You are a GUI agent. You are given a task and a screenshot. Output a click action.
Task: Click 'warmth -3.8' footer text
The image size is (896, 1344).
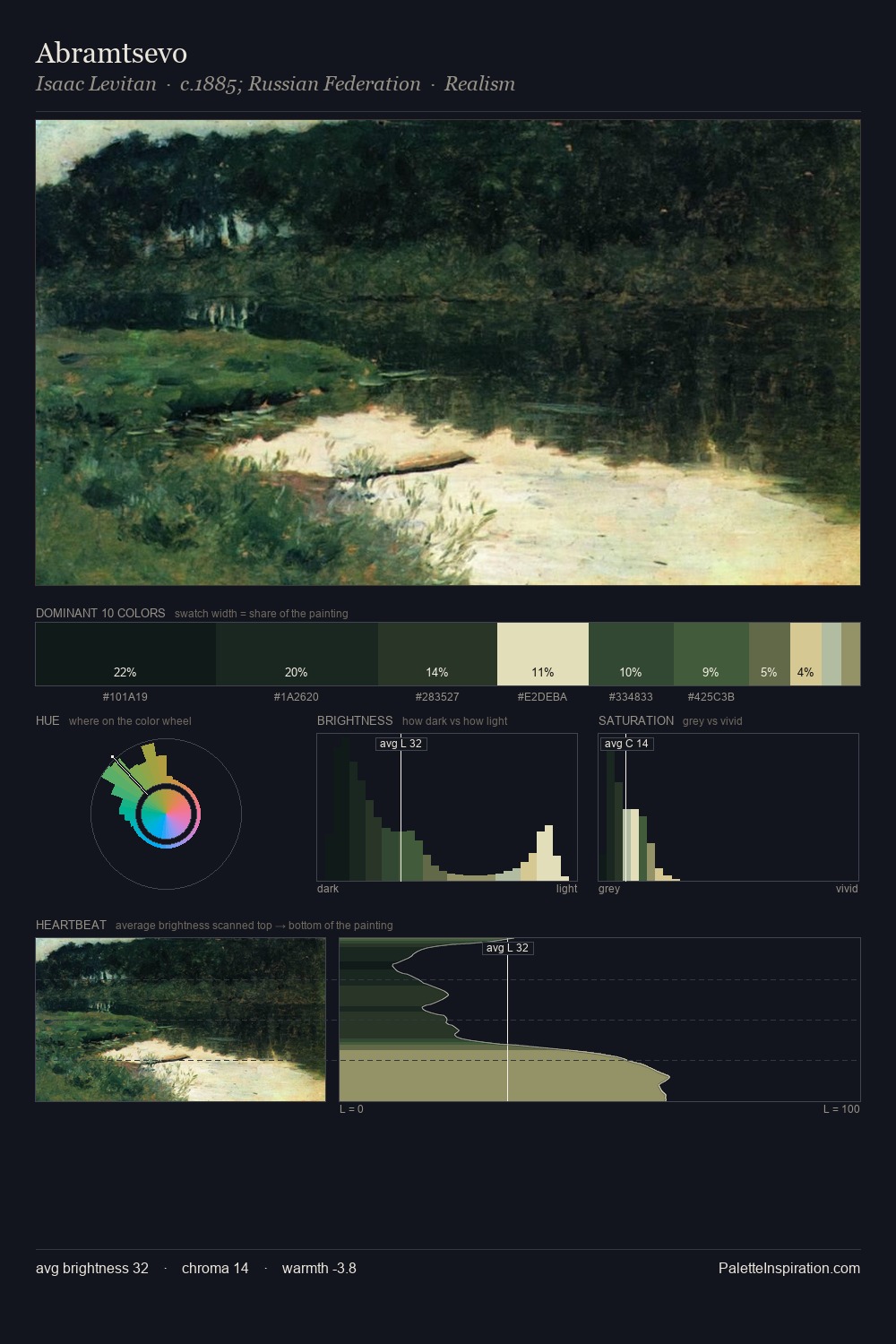pos(319,1268)
